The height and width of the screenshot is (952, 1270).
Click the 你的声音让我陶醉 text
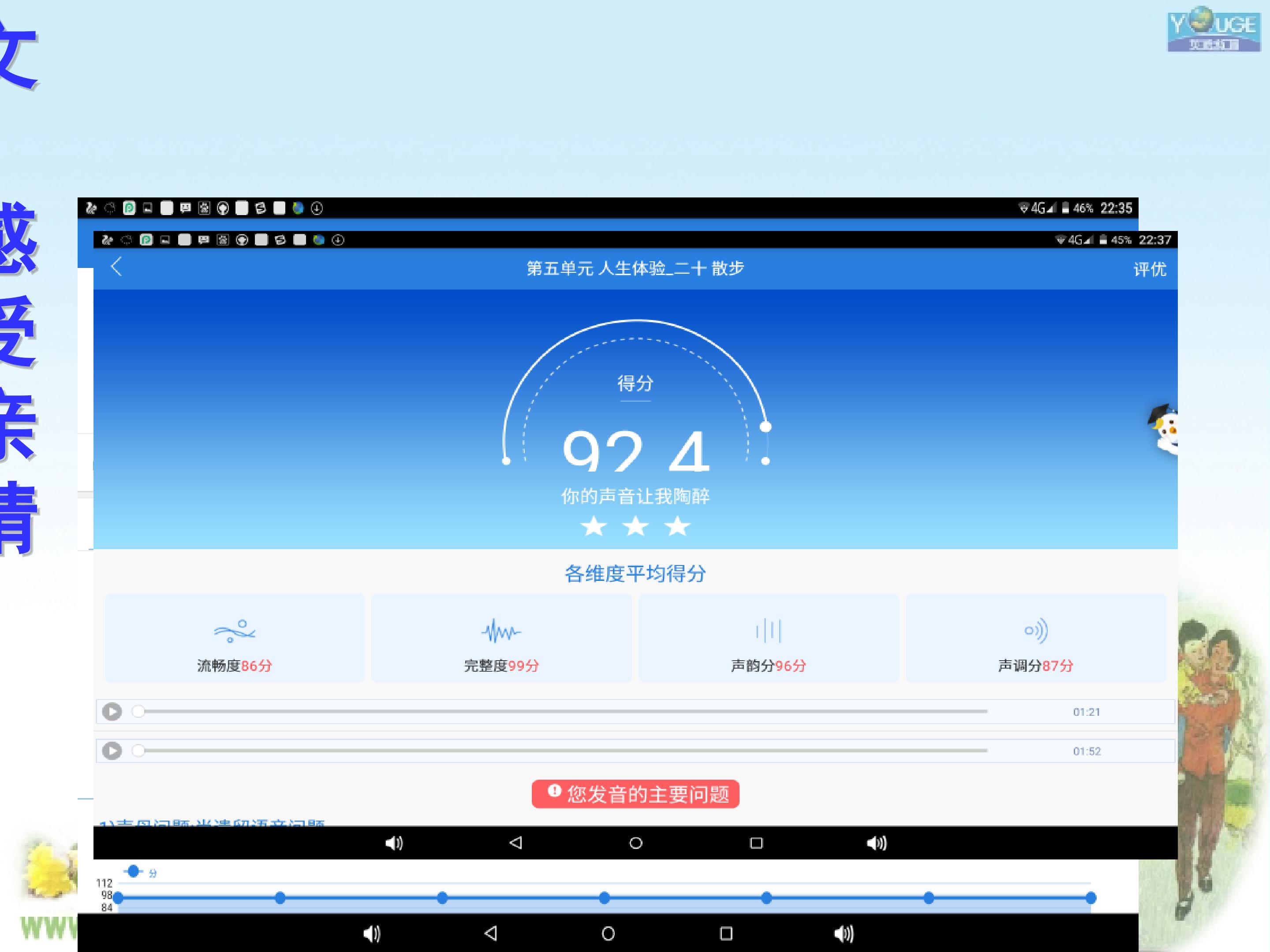tap(635, 496)
